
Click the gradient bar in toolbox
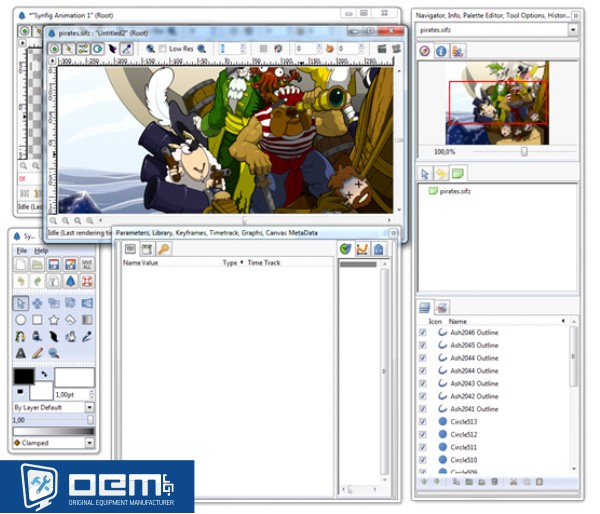54,431
